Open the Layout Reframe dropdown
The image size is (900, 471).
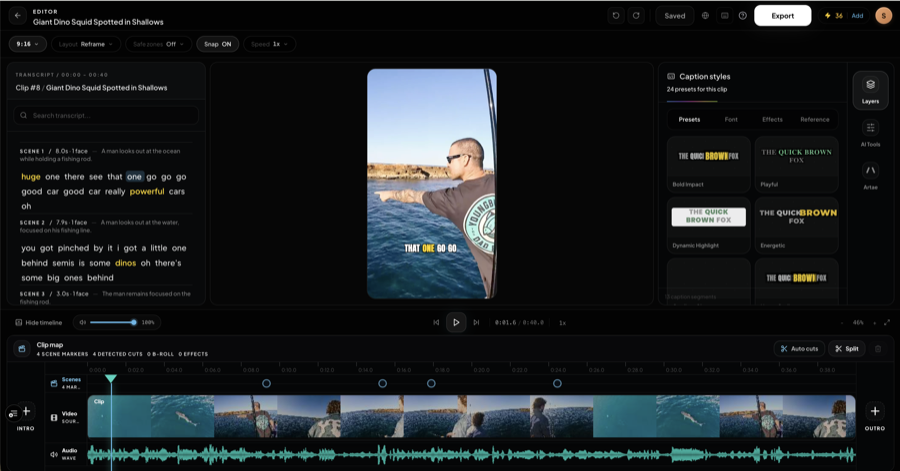pos(86,44)
